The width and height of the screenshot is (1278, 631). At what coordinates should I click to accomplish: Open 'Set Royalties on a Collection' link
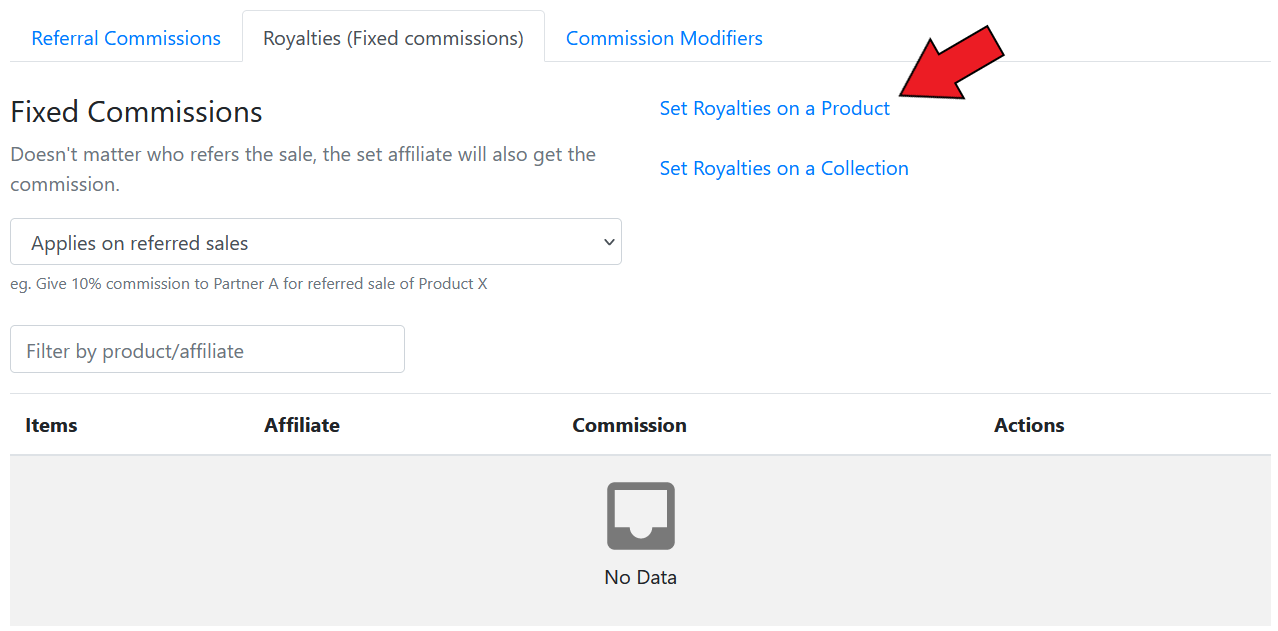pyautogui.click(x=784, y=168)
